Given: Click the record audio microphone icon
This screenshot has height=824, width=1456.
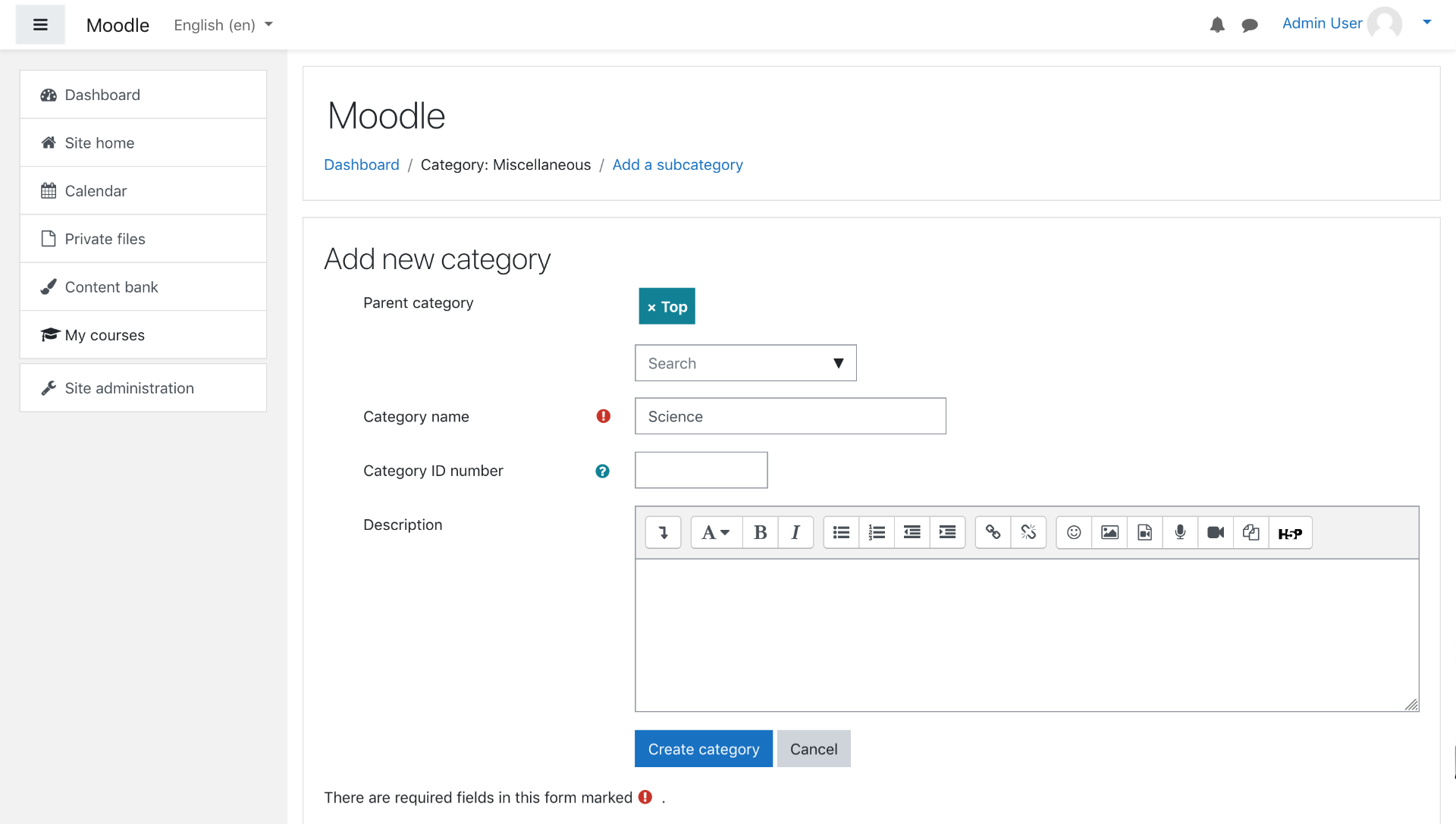Looking at the screenshot, I should pos(1180,533).
